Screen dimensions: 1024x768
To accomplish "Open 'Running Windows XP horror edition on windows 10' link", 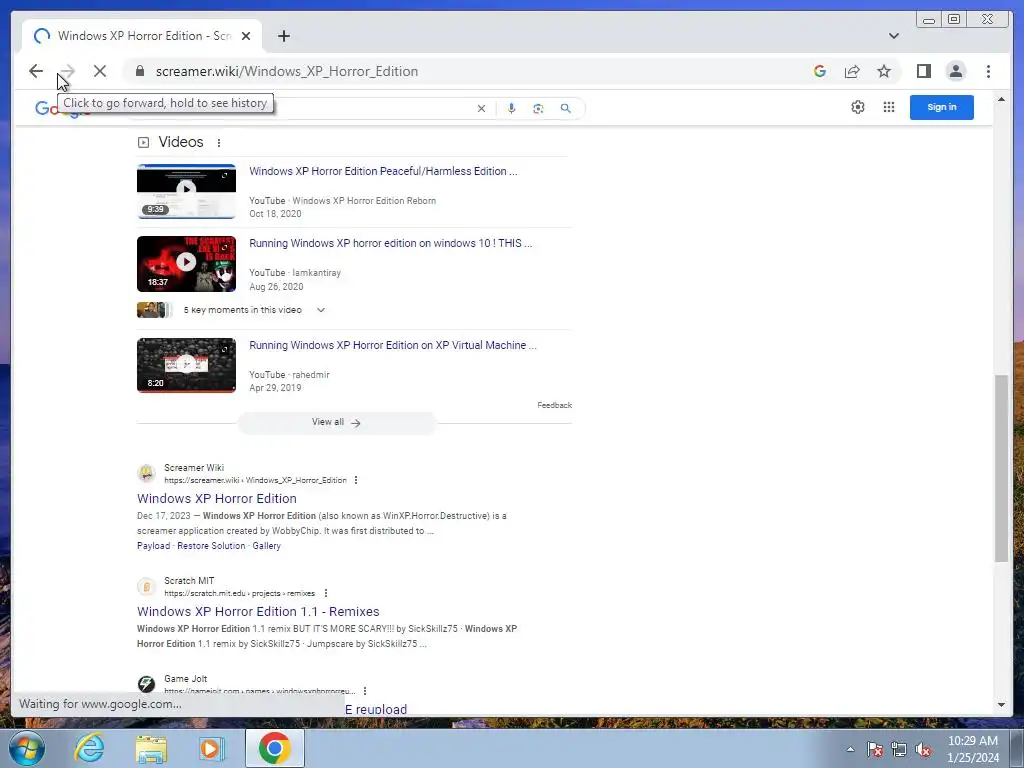I will (x=391, y=243).
